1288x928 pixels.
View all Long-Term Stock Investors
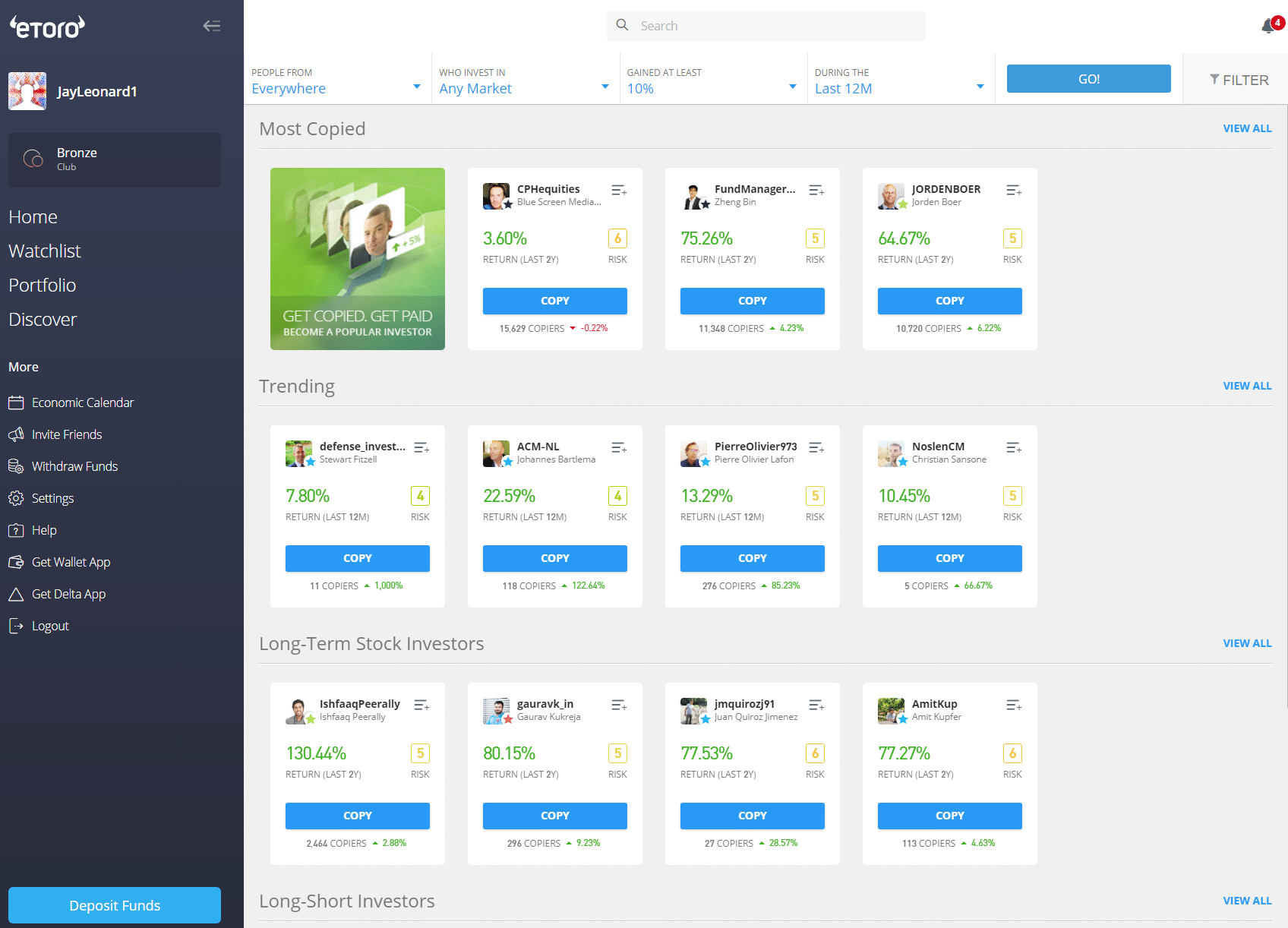pyautogui.click(x=1247, y=643)
